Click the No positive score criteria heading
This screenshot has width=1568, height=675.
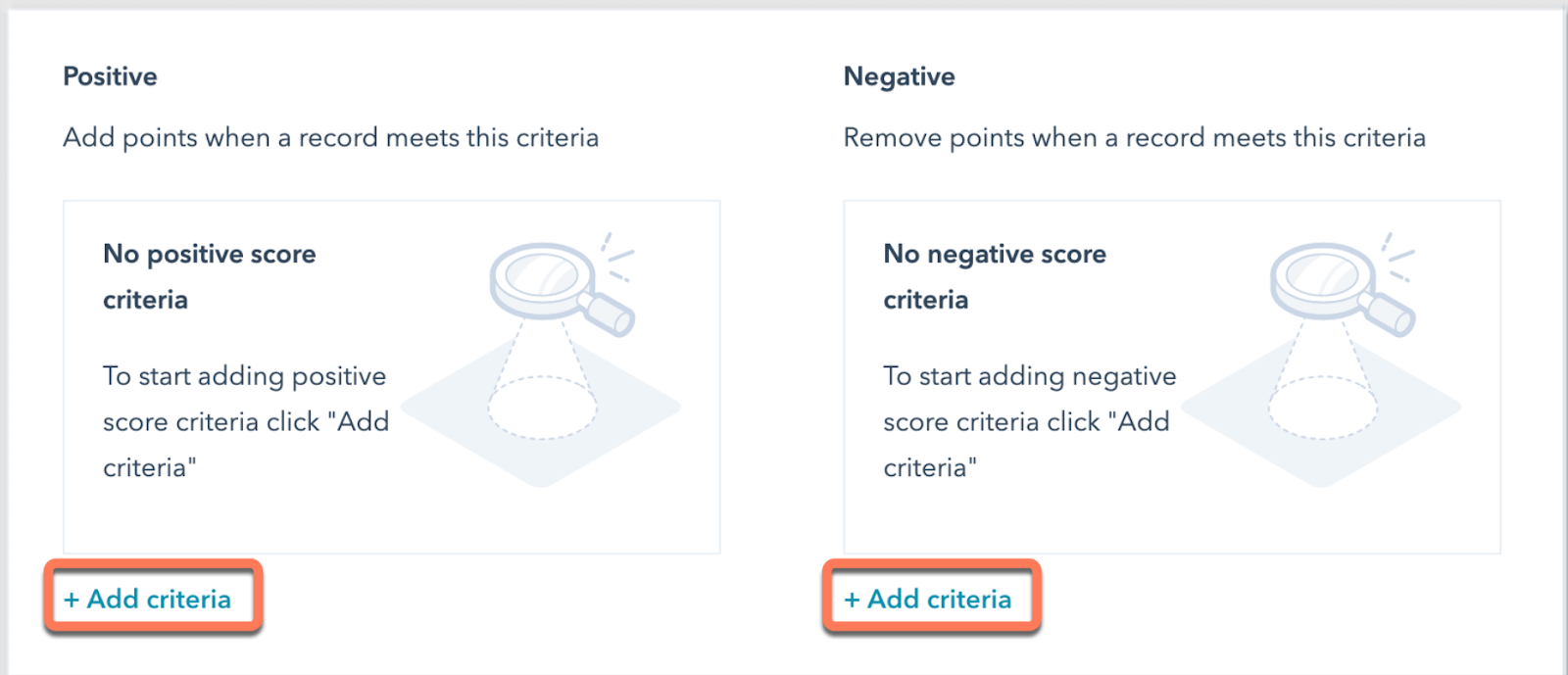[x=209, y=276]
